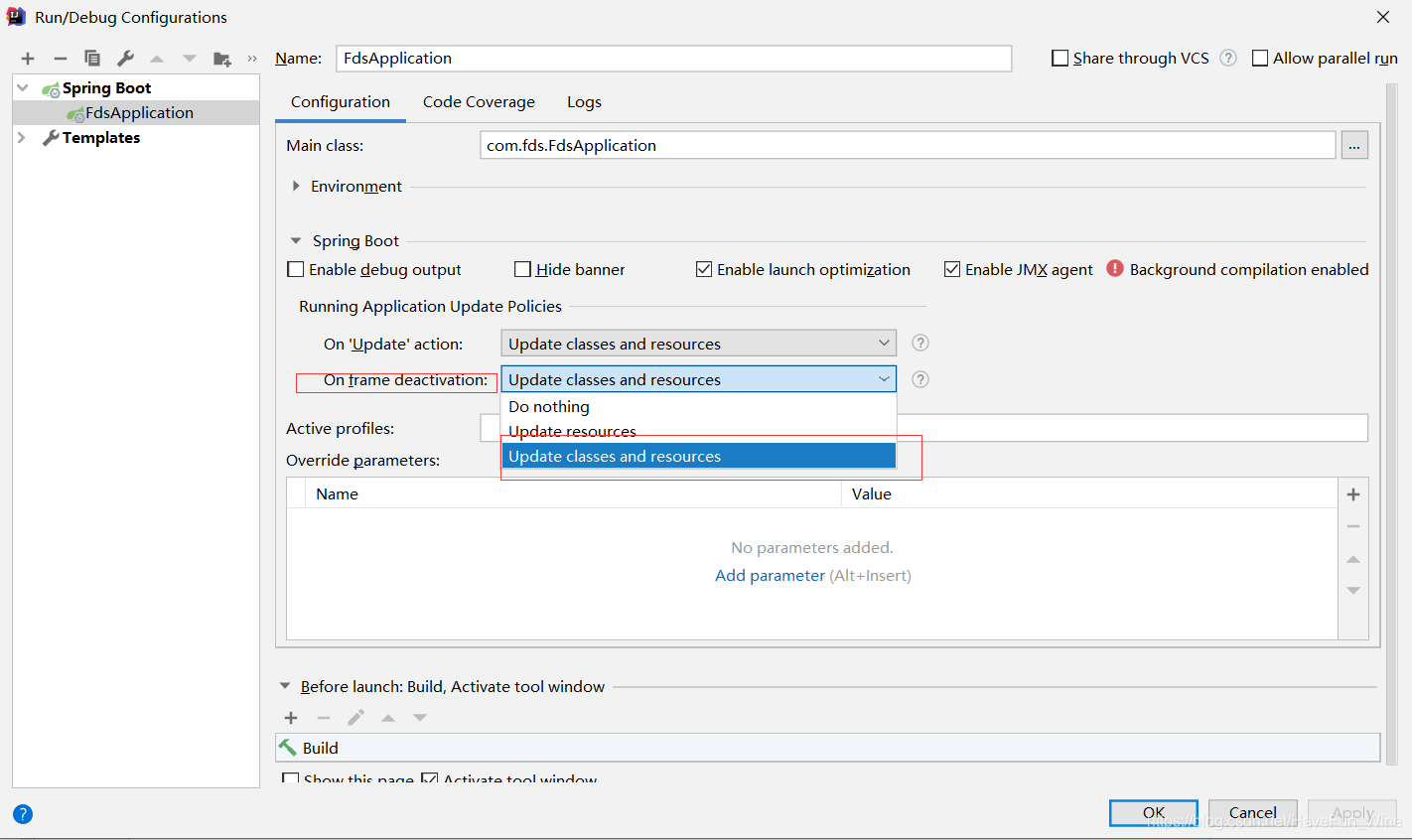Create new folder in configurations toolbar
This screenshot has height=840, width=1412.
(222, 59)
